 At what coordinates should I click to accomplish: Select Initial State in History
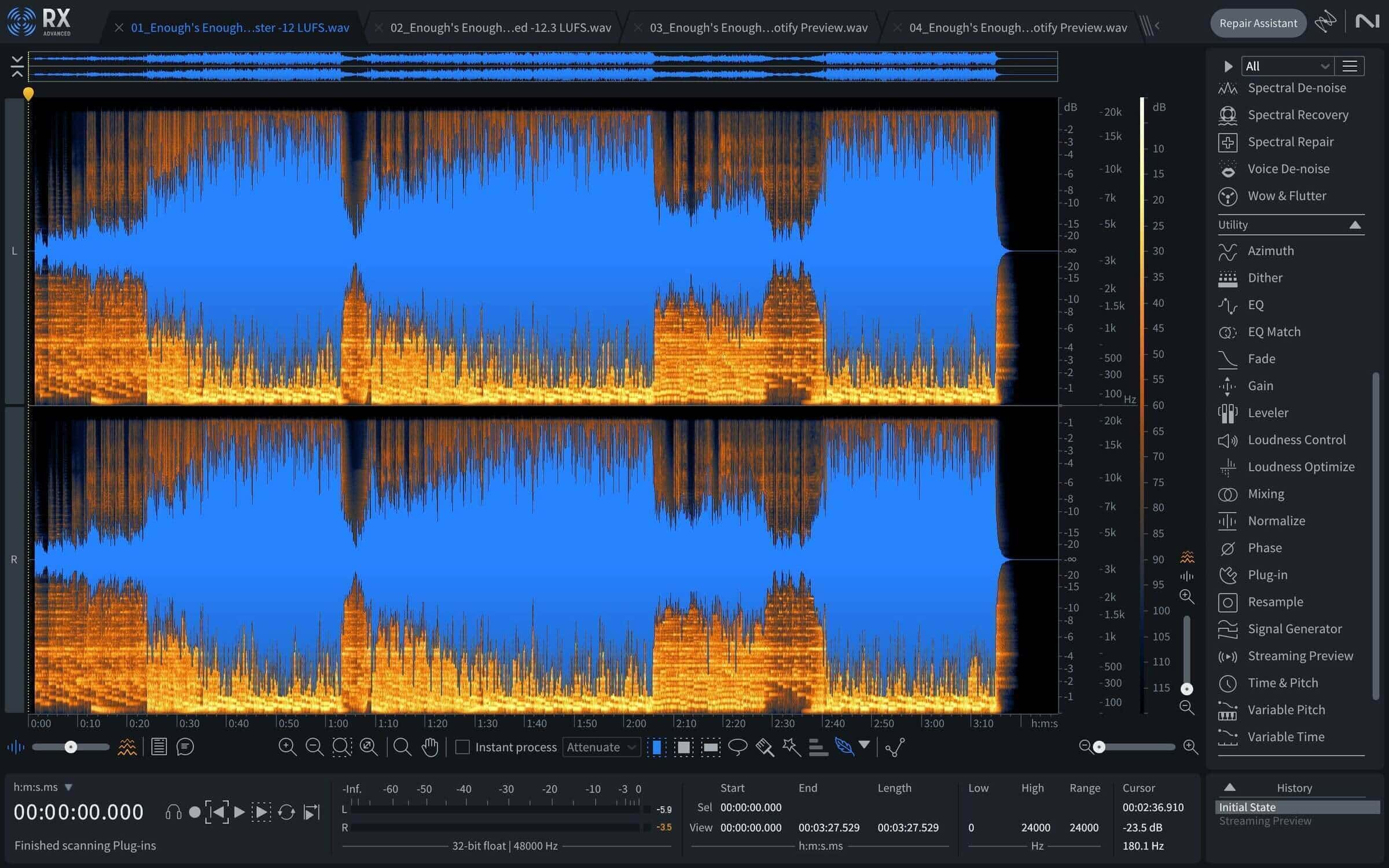[x=1298, y=807]
